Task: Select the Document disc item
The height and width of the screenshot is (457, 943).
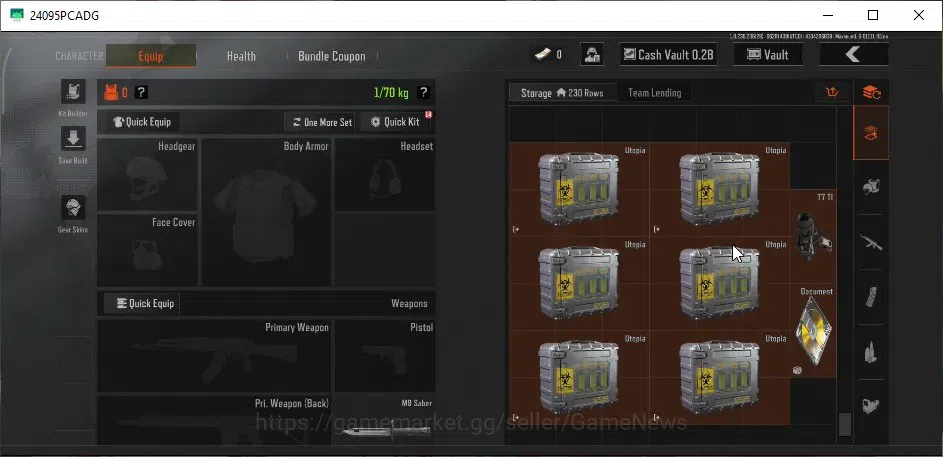Action: point(813,331)
